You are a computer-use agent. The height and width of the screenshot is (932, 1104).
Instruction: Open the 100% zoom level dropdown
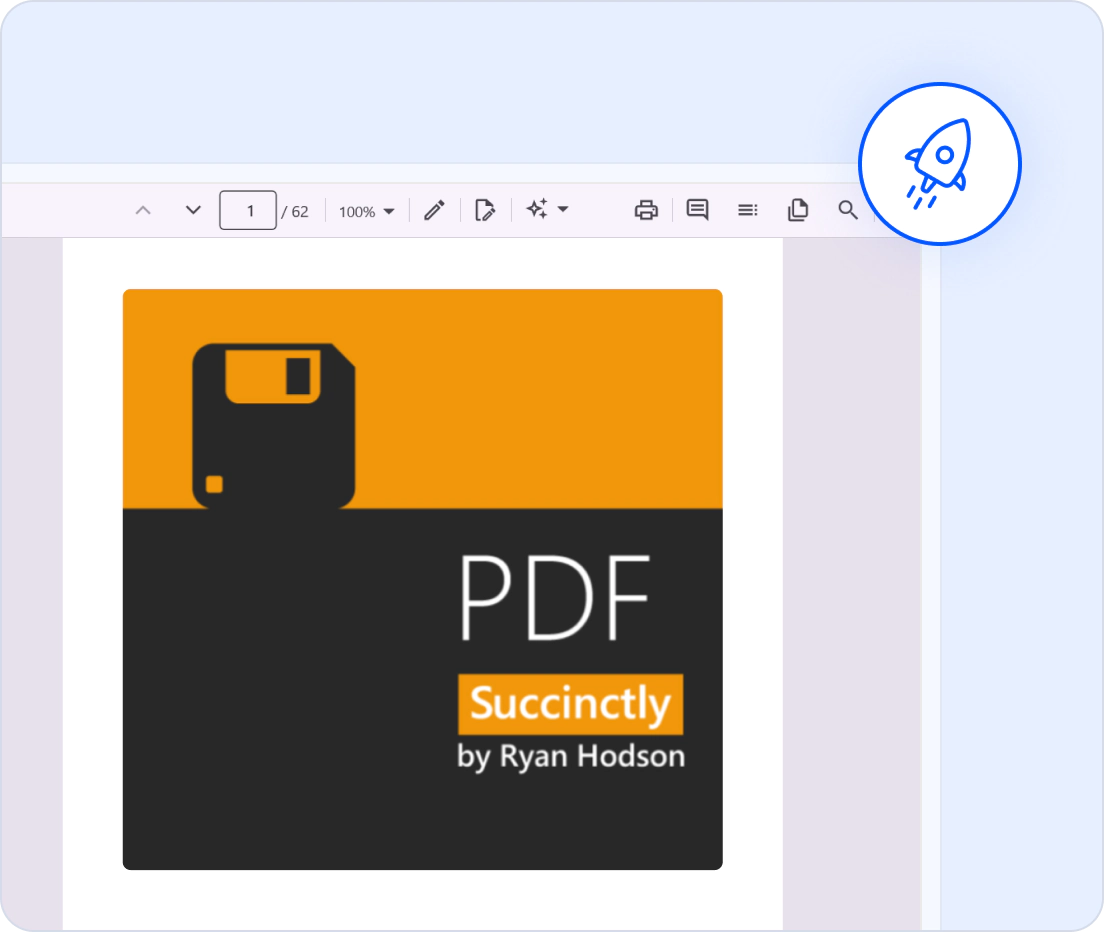pyautogui.click(x=367, y=211)
